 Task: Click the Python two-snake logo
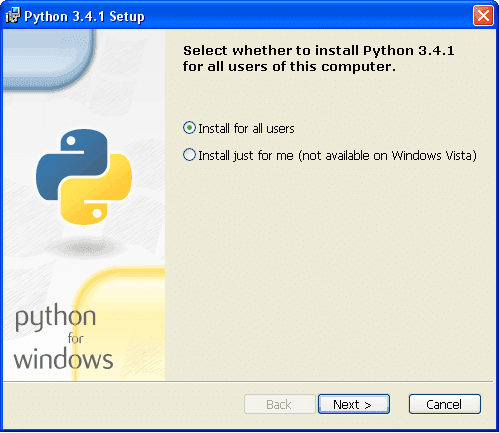click(x=84, y=177)
